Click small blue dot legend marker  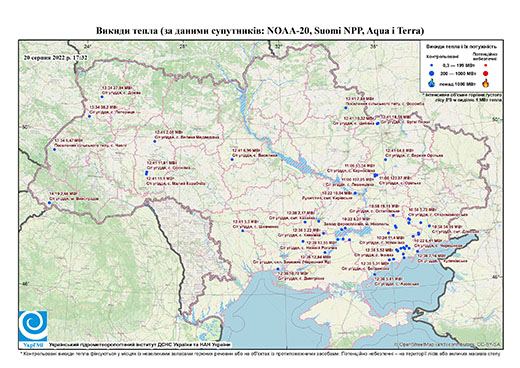(x=432, y=65)
